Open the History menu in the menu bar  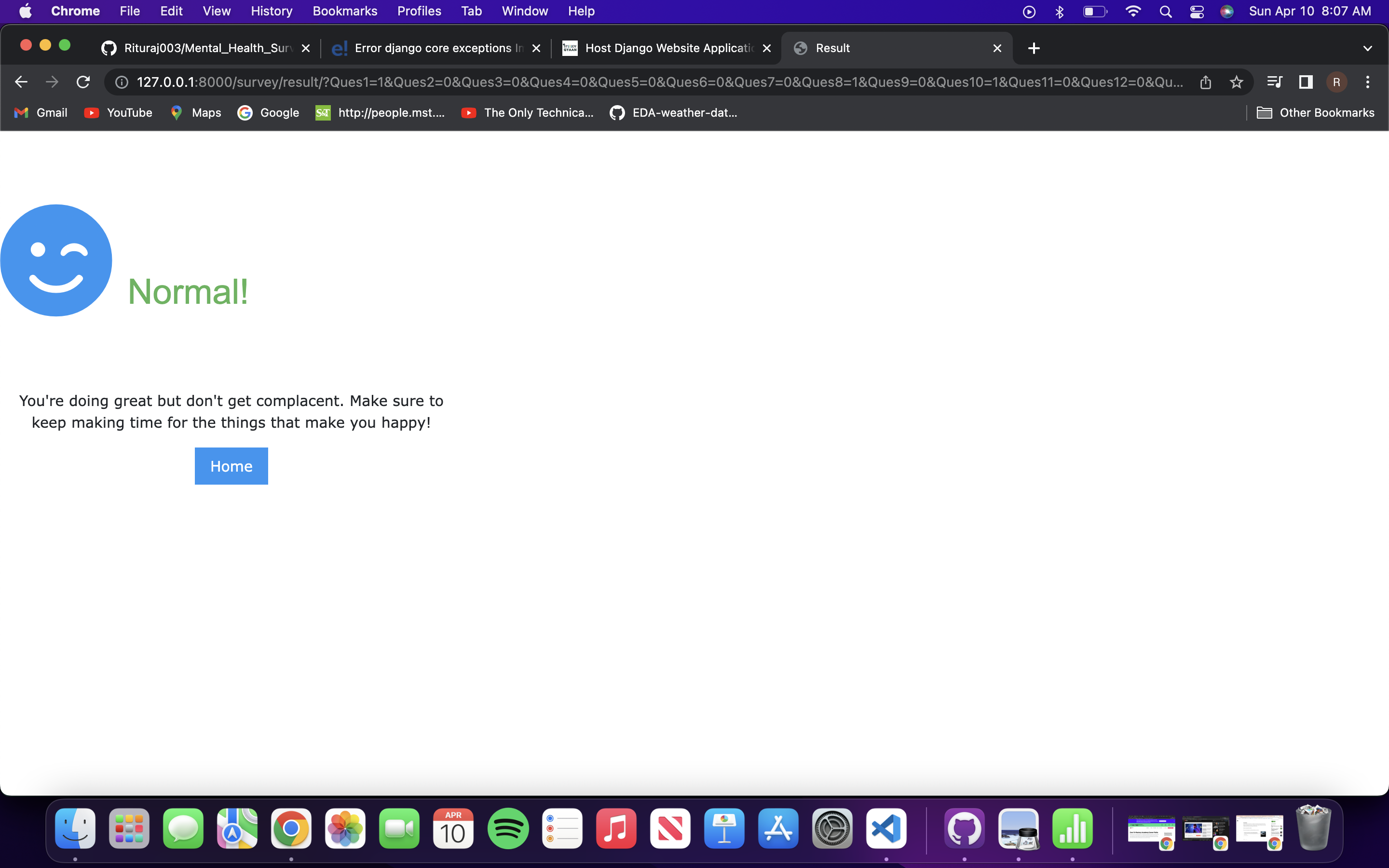point(272,11)
